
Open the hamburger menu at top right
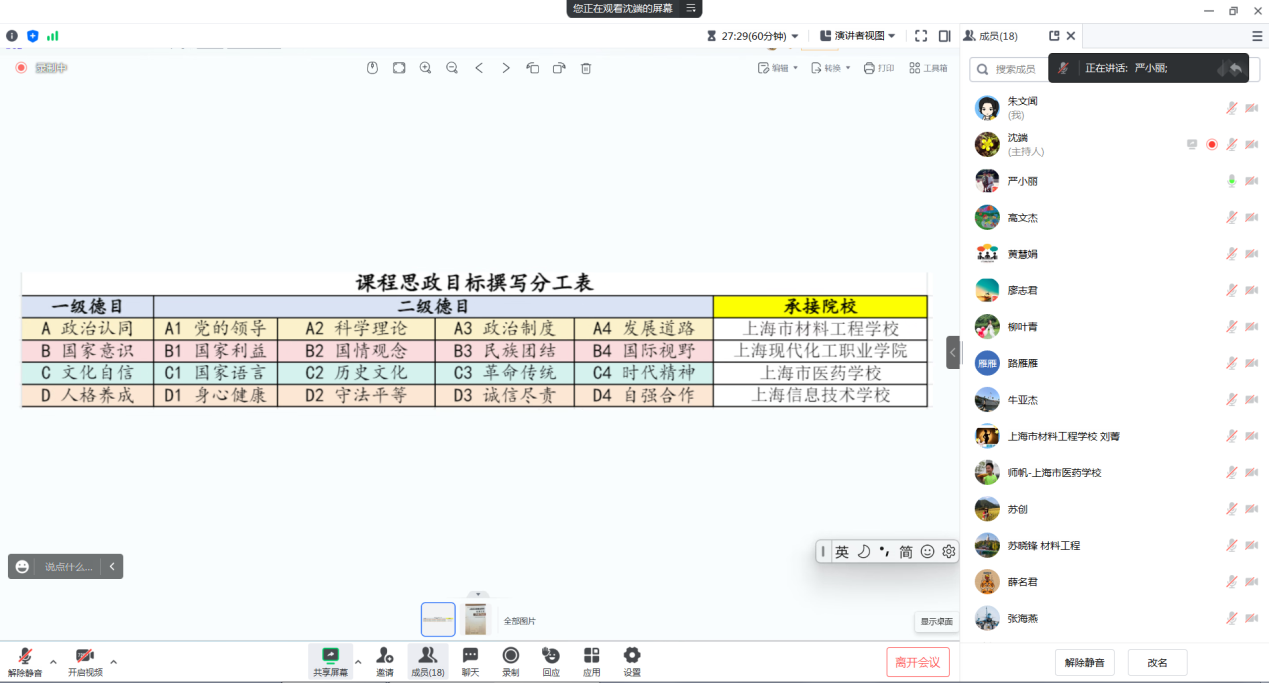tap(1257, 36)
